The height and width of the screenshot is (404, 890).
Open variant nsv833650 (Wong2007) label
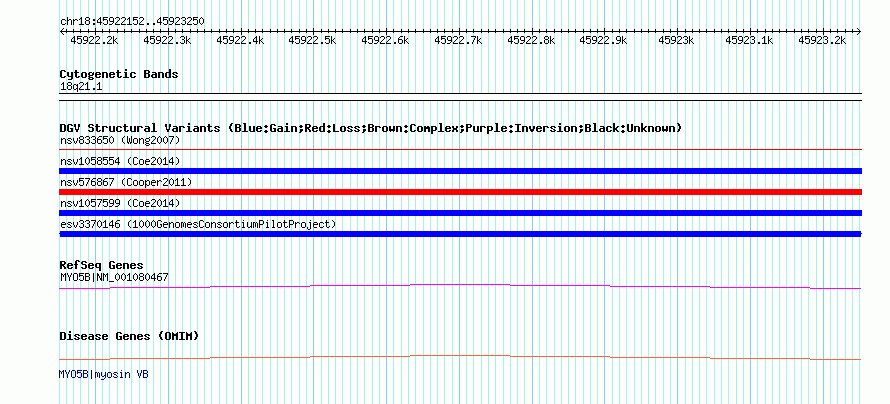pyautogui.click(x=120, y=140)
